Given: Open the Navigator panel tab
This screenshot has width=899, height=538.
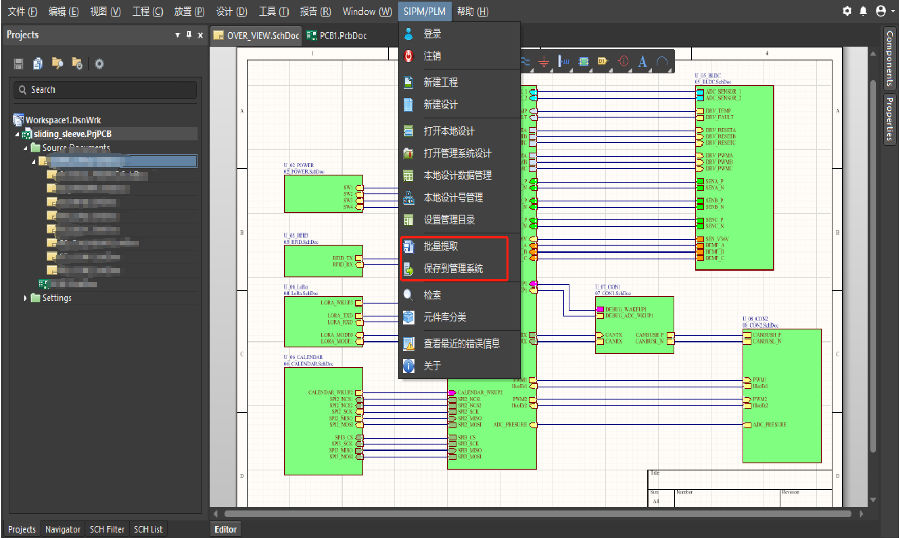Looking at the screenshot, I should (x=63, y=529).
